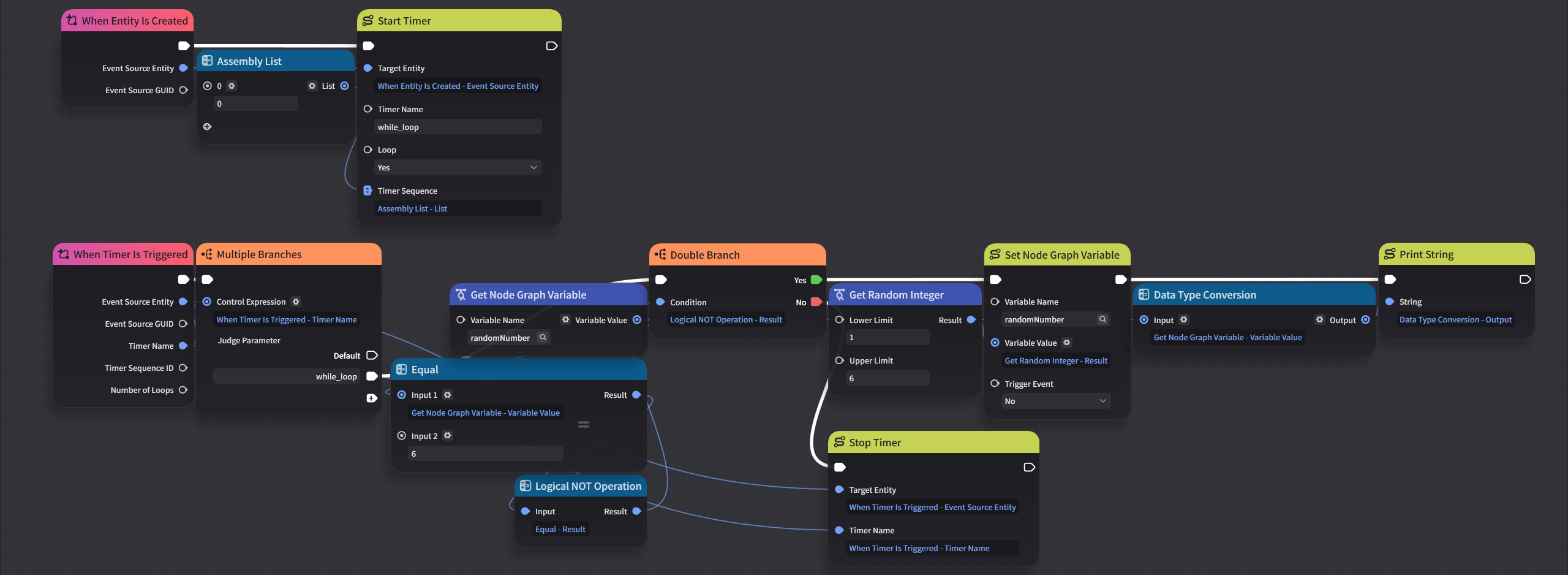
Task: Click the Double Branch Yes output pin
Action: pyautogui.click(x=816, y=280)
